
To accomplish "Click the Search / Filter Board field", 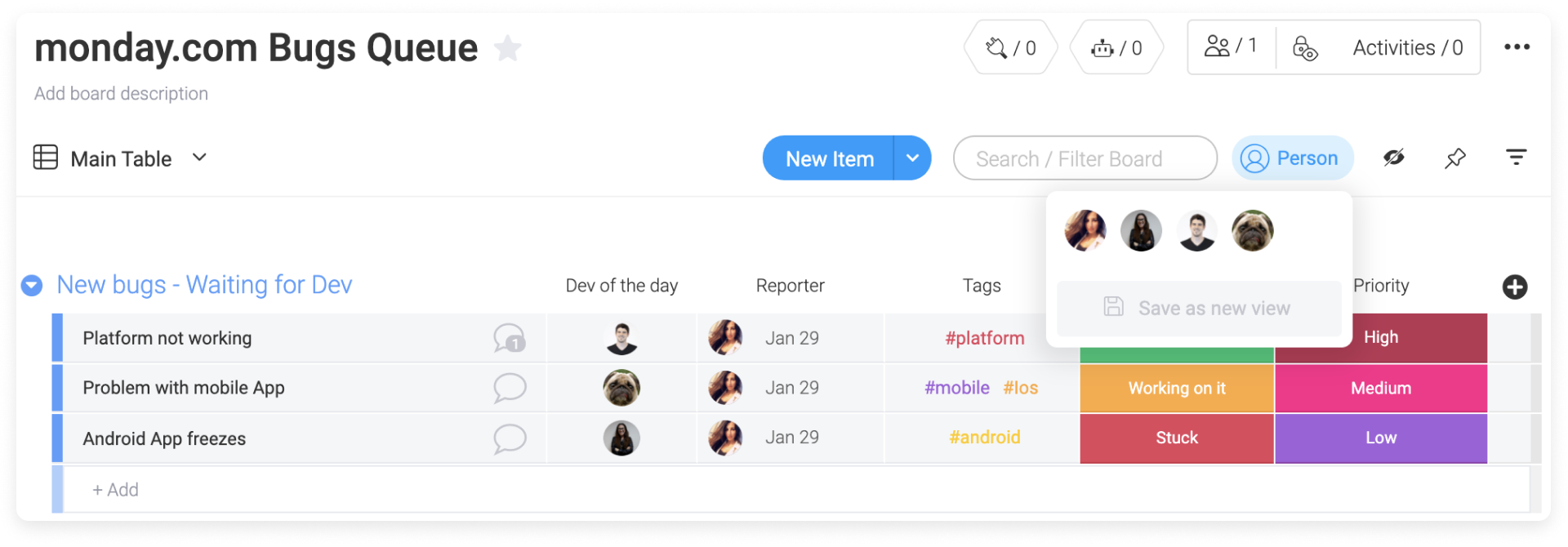I will click(x=1085, y=158).
